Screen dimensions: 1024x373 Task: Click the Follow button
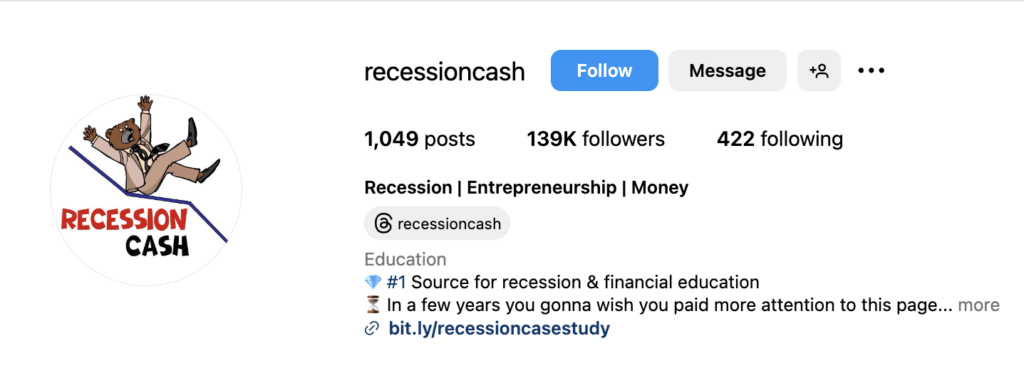coord(604,71)
